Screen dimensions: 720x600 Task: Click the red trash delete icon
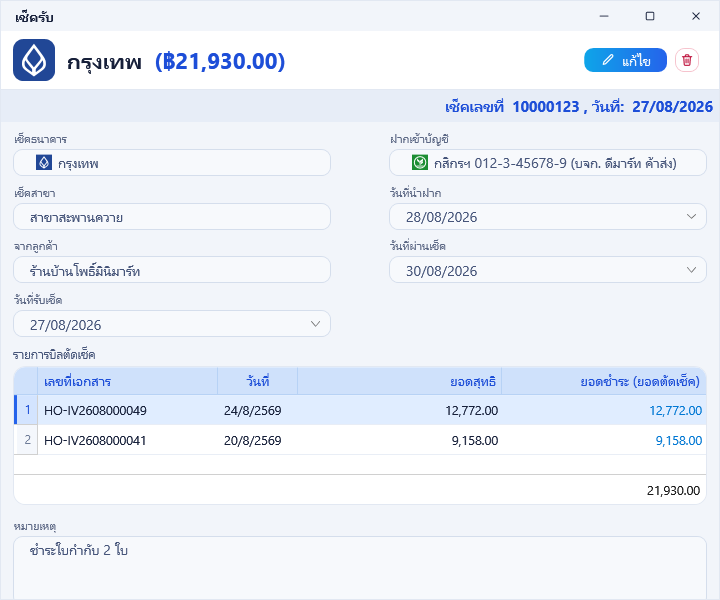pyautogui.click(x=687, y=60)
